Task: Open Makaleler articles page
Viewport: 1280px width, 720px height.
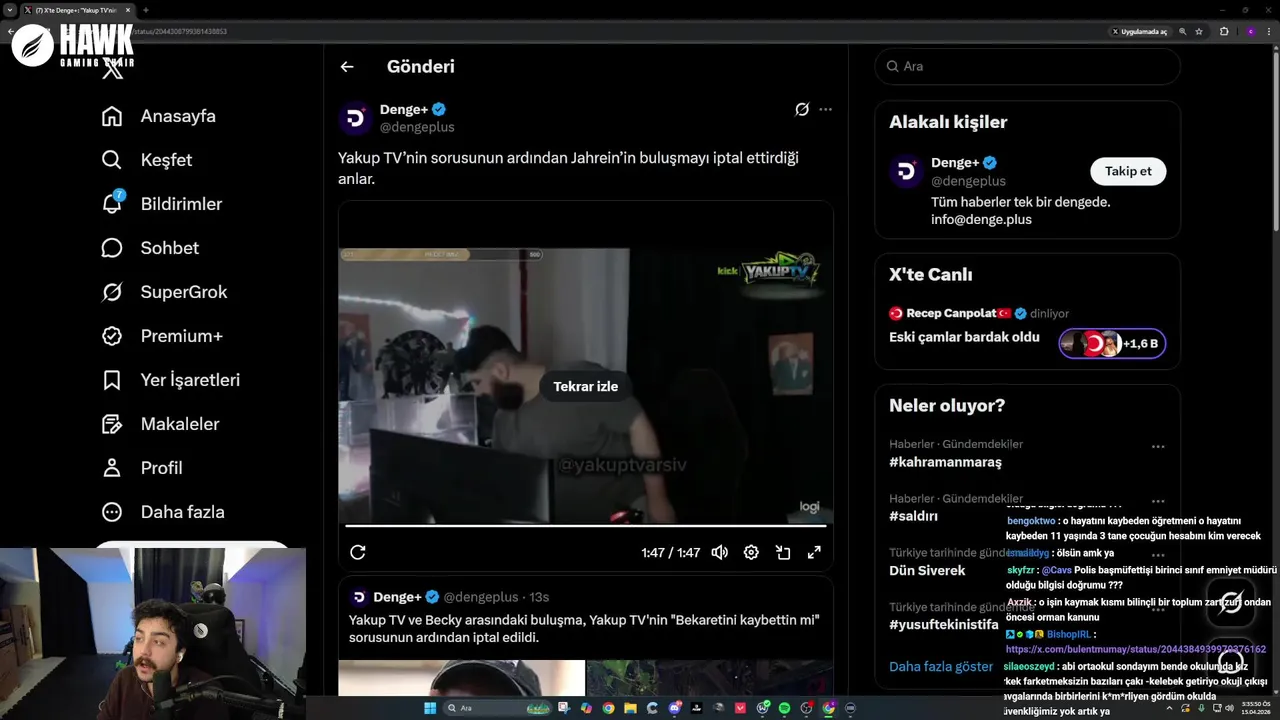Action: click(160, 424)
